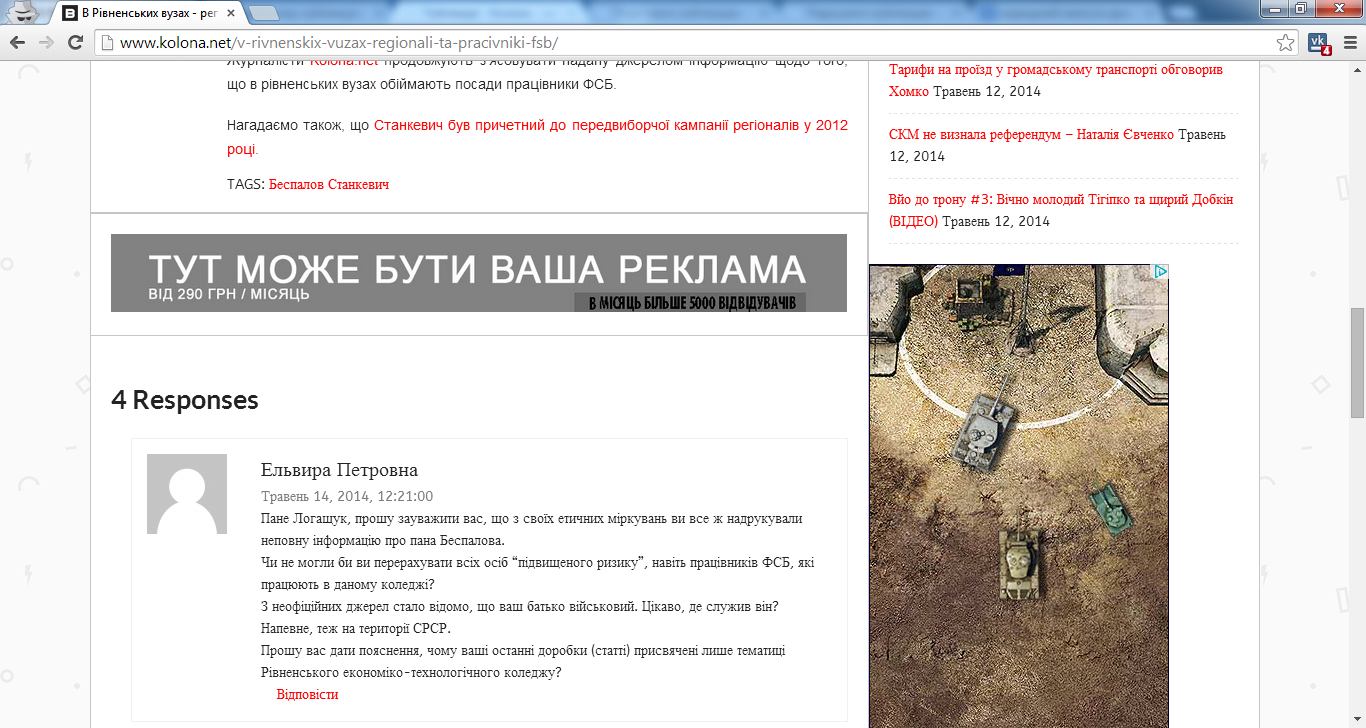1366x728 pixels.
Task: Click the Ельвира Петровна avatar image
Action: point(187,494)
